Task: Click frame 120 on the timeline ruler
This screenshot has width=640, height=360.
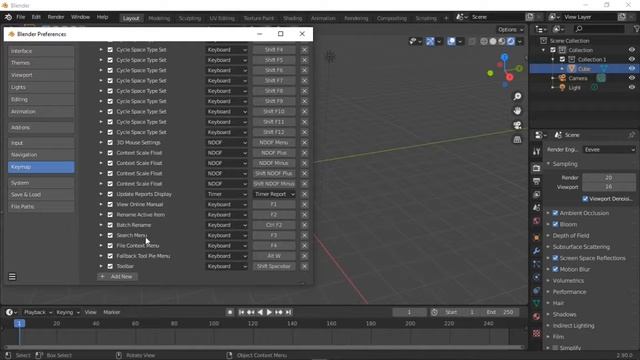Action: point(253,324)
